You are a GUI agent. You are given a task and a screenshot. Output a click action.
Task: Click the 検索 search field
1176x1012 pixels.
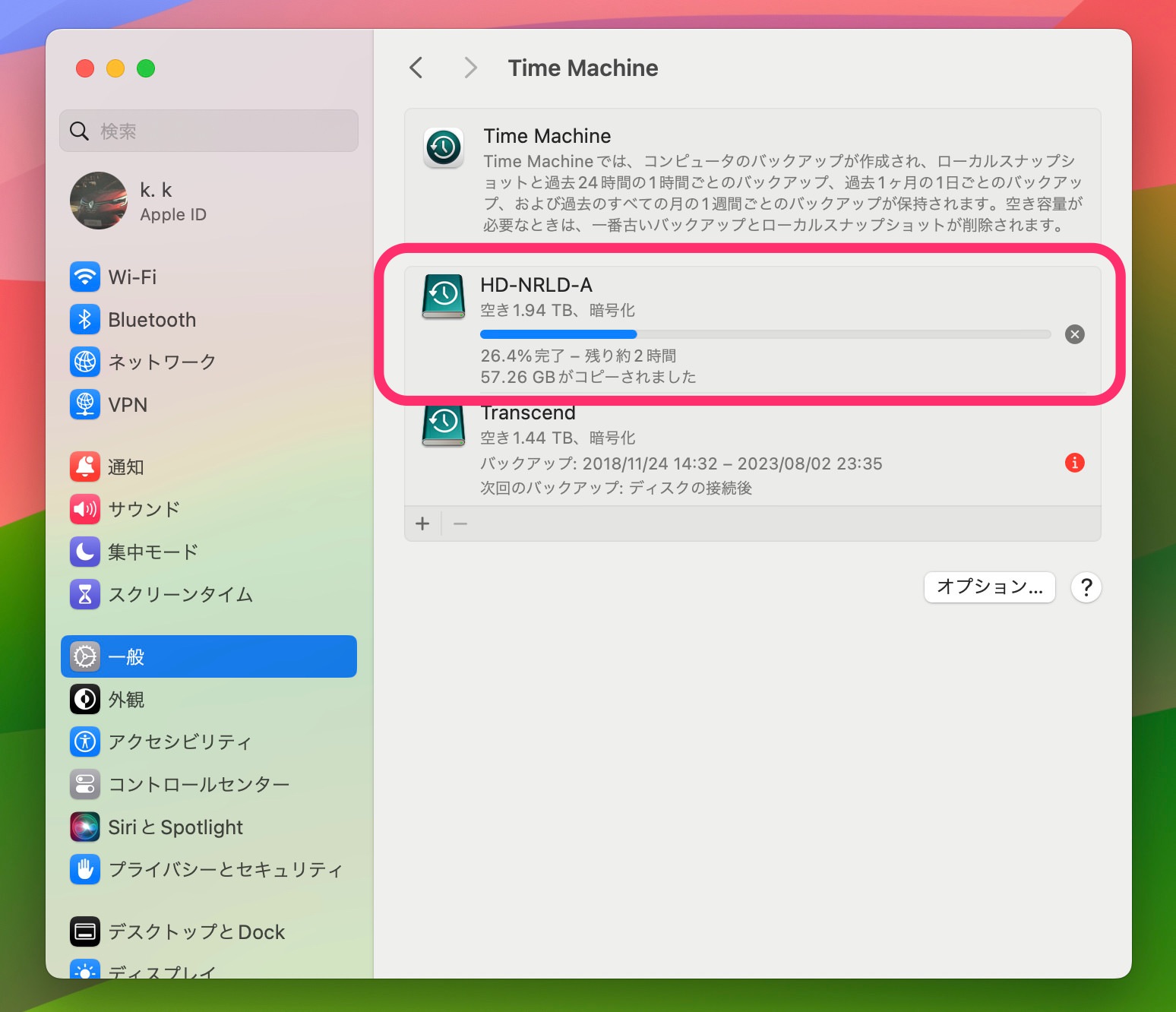(209, 131)
